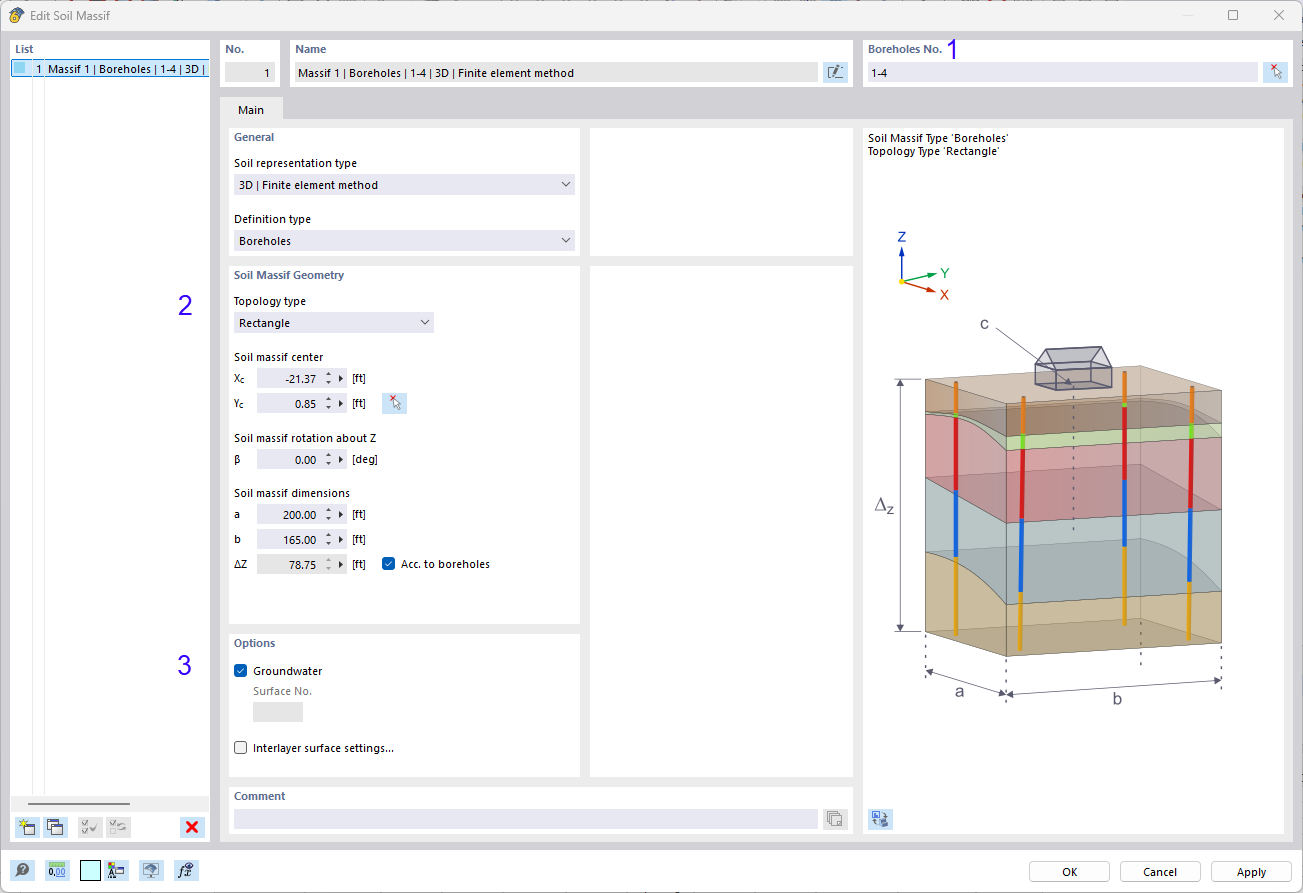Image resolution: width=1303 pixels, height=893 pixels.
Task: Open the help search icon at bottom left
Action: tap(22, 871)
